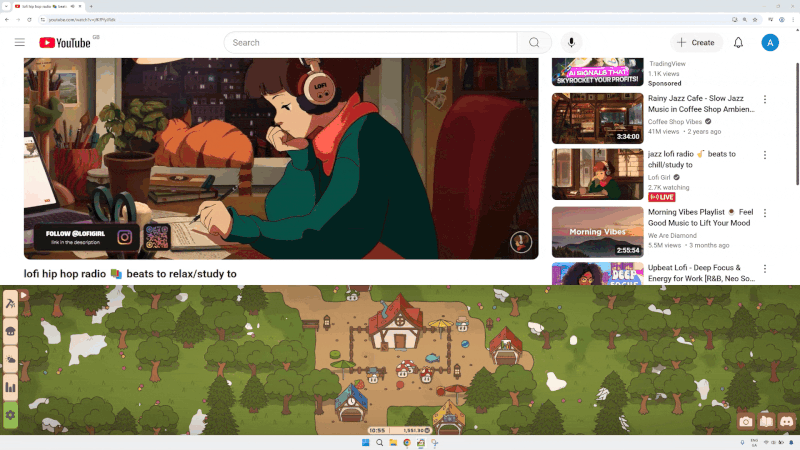
Task: Click the magnifier search button
Action: tap(534, 43)
